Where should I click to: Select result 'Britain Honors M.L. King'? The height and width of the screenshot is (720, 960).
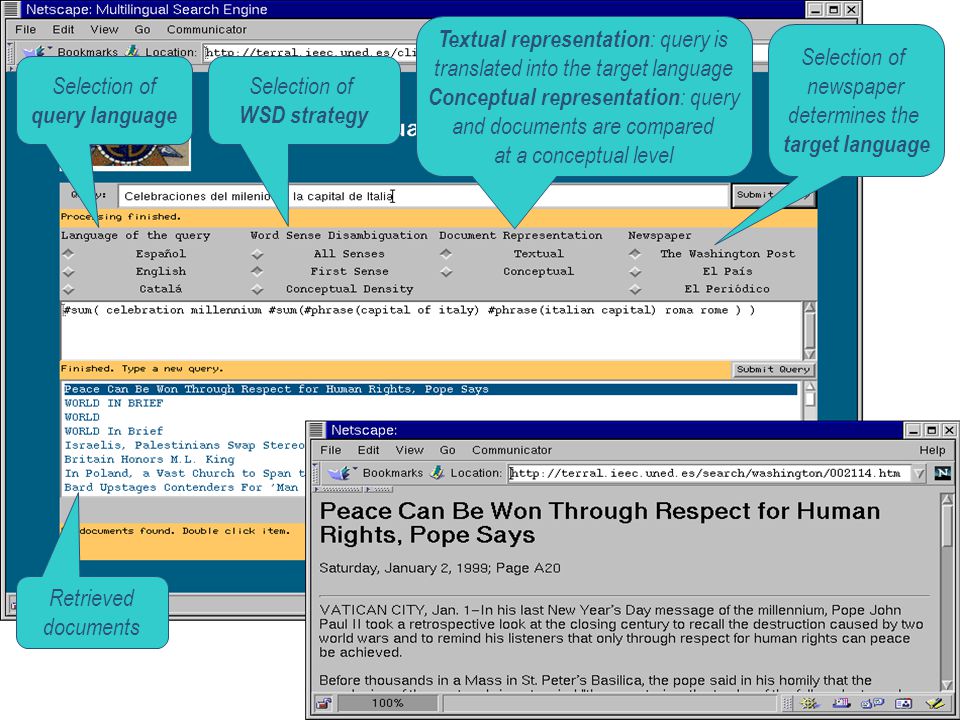149,459
